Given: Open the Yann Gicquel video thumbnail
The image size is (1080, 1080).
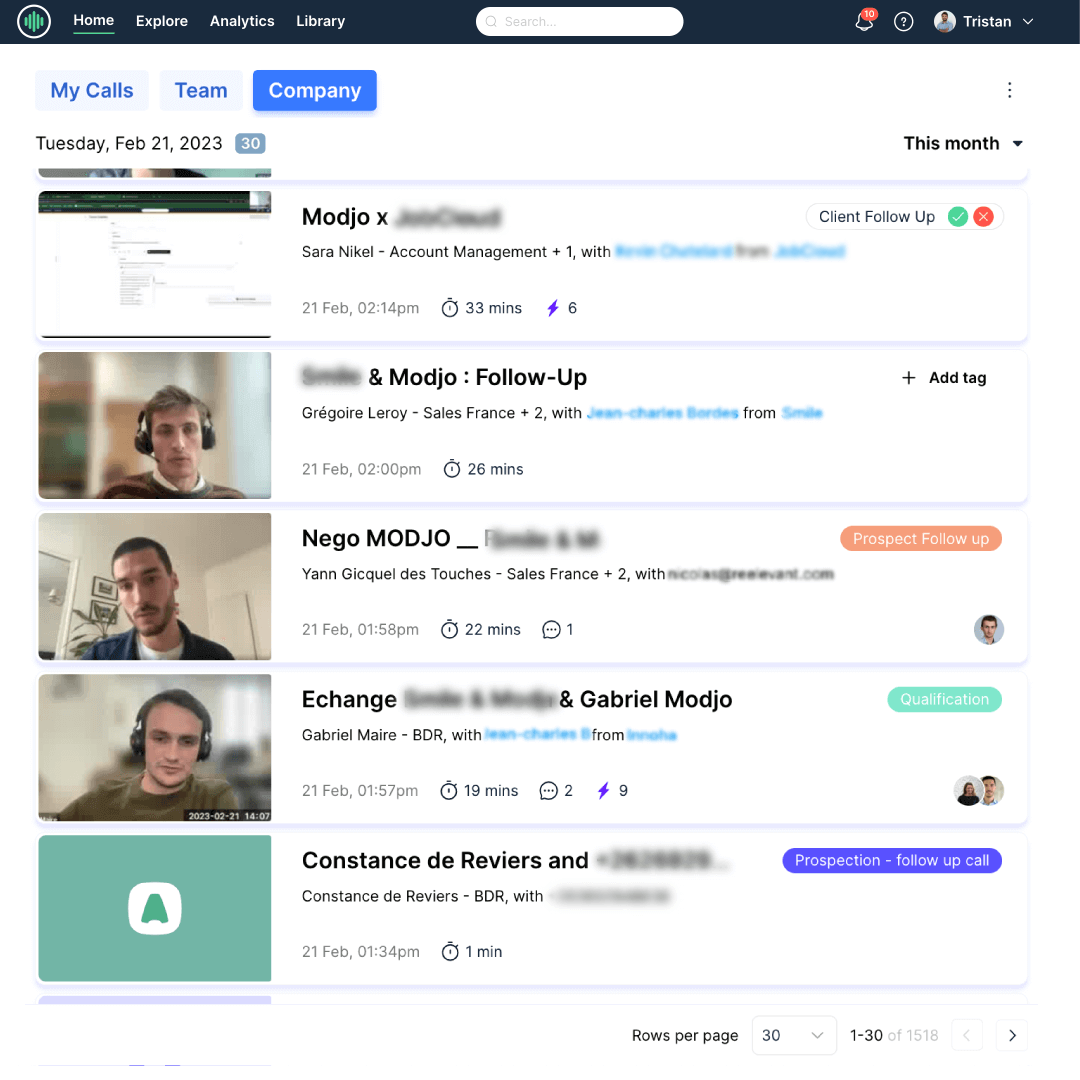Looking at the screenshot, I should coord(155,586).
